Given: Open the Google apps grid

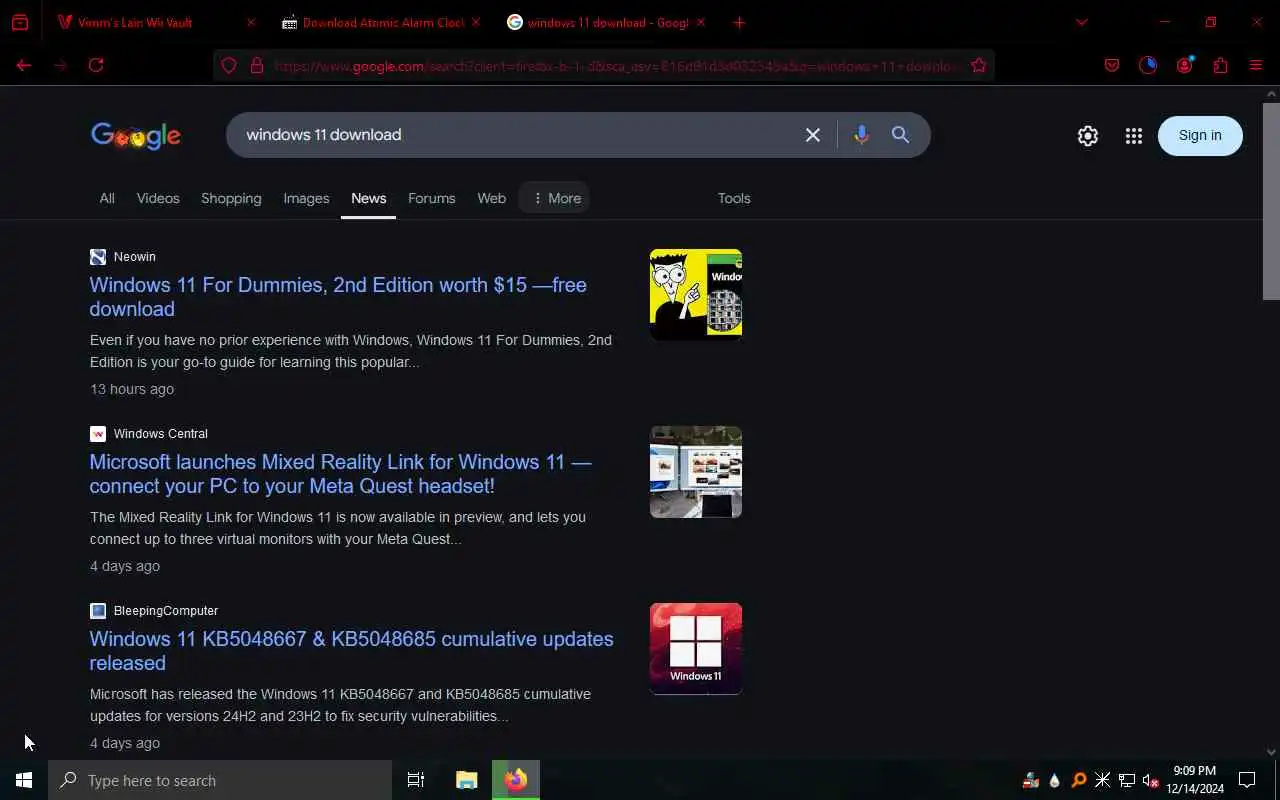Looking at the screenshot, I should tap(1133, 136).
